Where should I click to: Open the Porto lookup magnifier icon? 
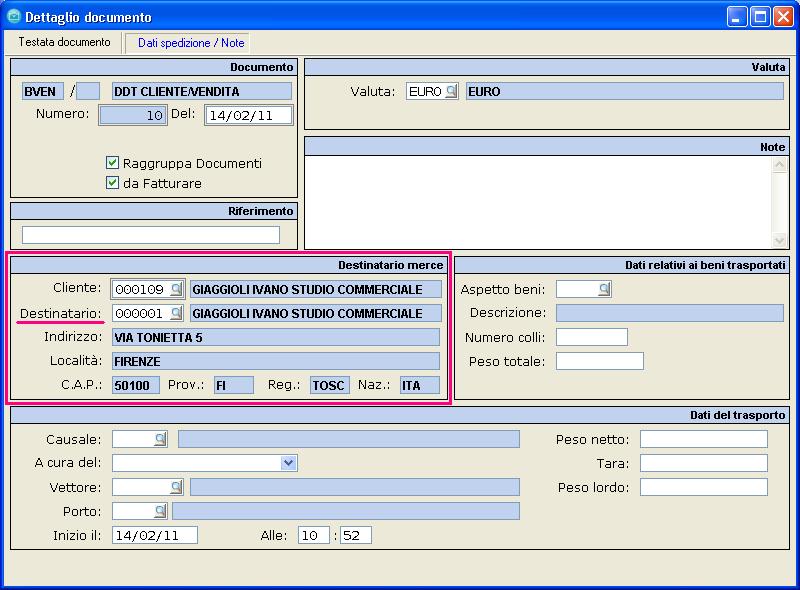click(x=160, y=511)
